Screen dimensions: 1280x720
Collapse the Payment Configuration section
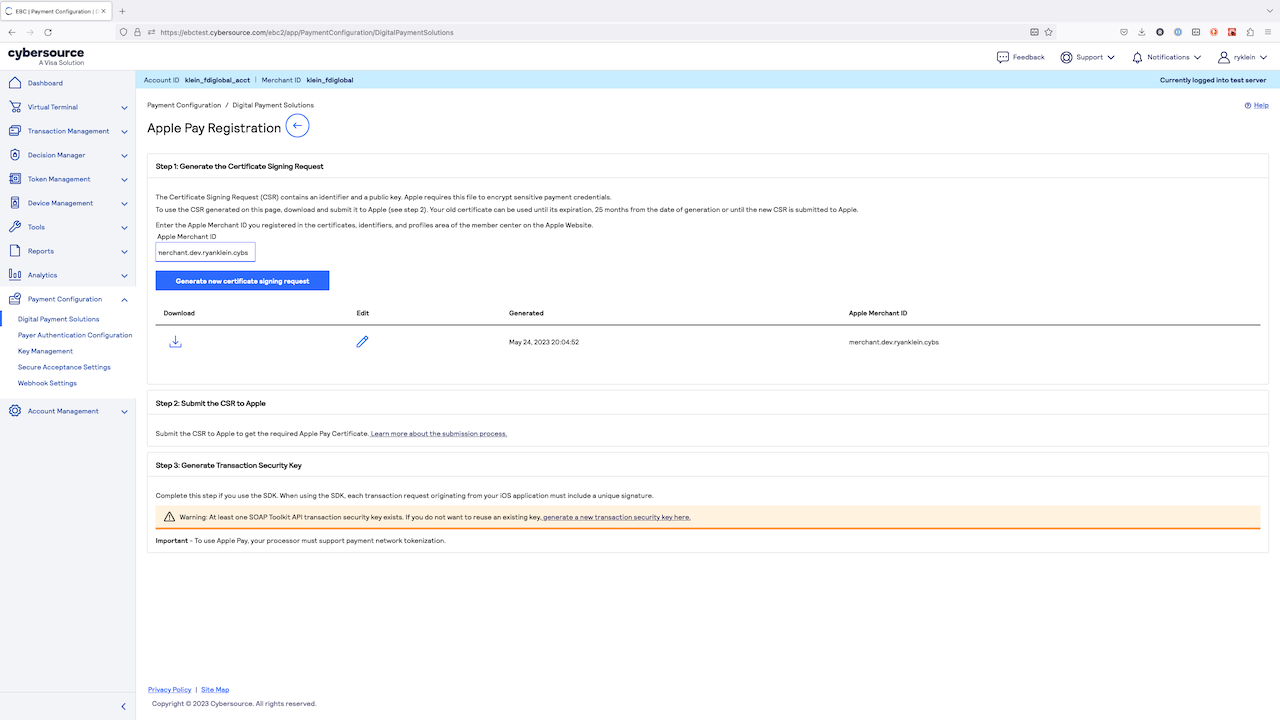(x=124, y=299)
